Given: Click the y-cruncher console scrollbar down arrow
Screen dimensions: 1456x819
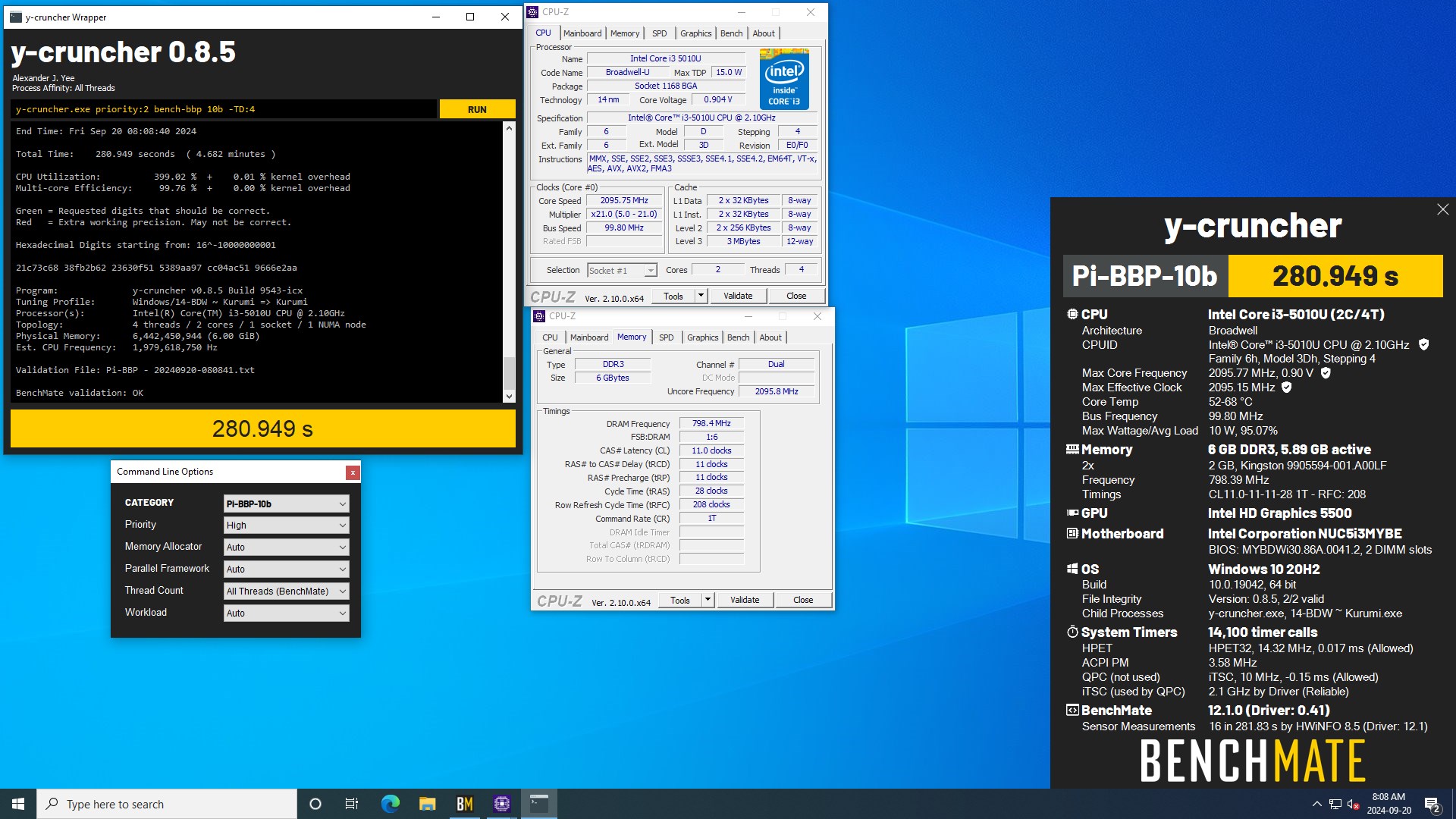Looking at the screenshot, I should pyautogui.click(x=509, y=396).
